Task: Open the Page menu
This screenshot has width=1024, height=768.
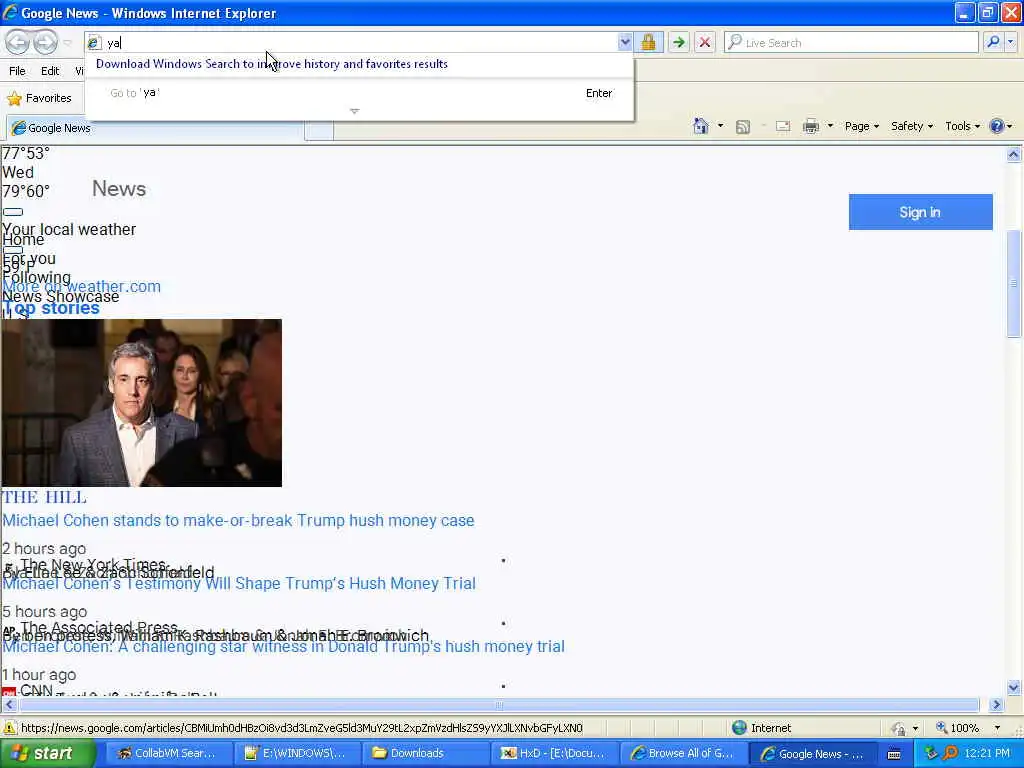Action: tap(861, 126)
